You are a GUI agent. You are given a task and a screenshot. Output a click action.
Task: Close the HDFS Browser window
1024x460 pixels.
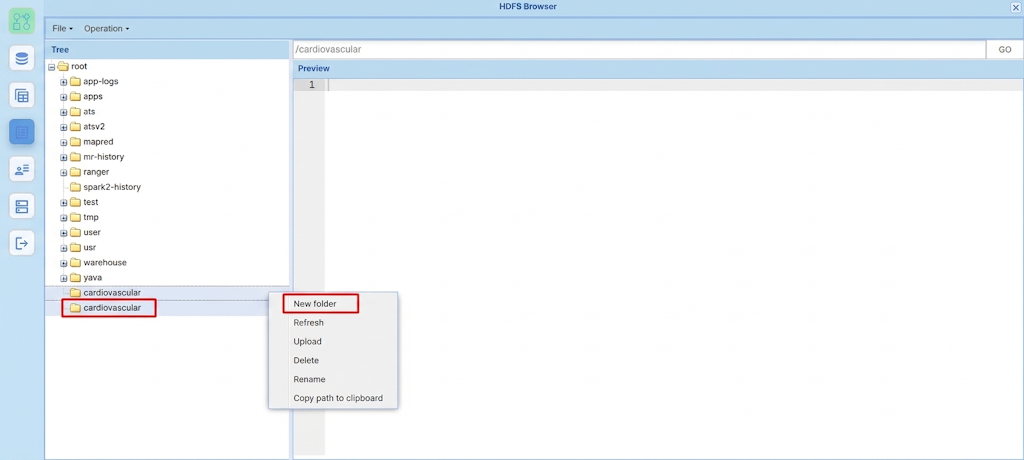[x=1016, y=7]
